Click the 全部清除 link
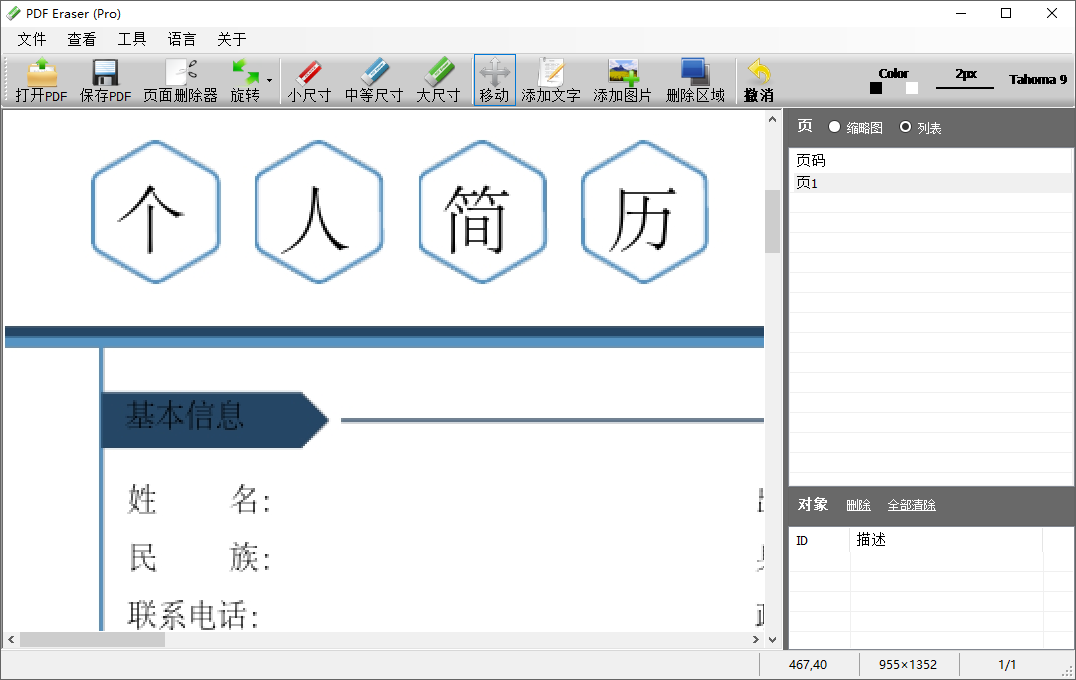1076x680 pixels. [x=911, y=505]
